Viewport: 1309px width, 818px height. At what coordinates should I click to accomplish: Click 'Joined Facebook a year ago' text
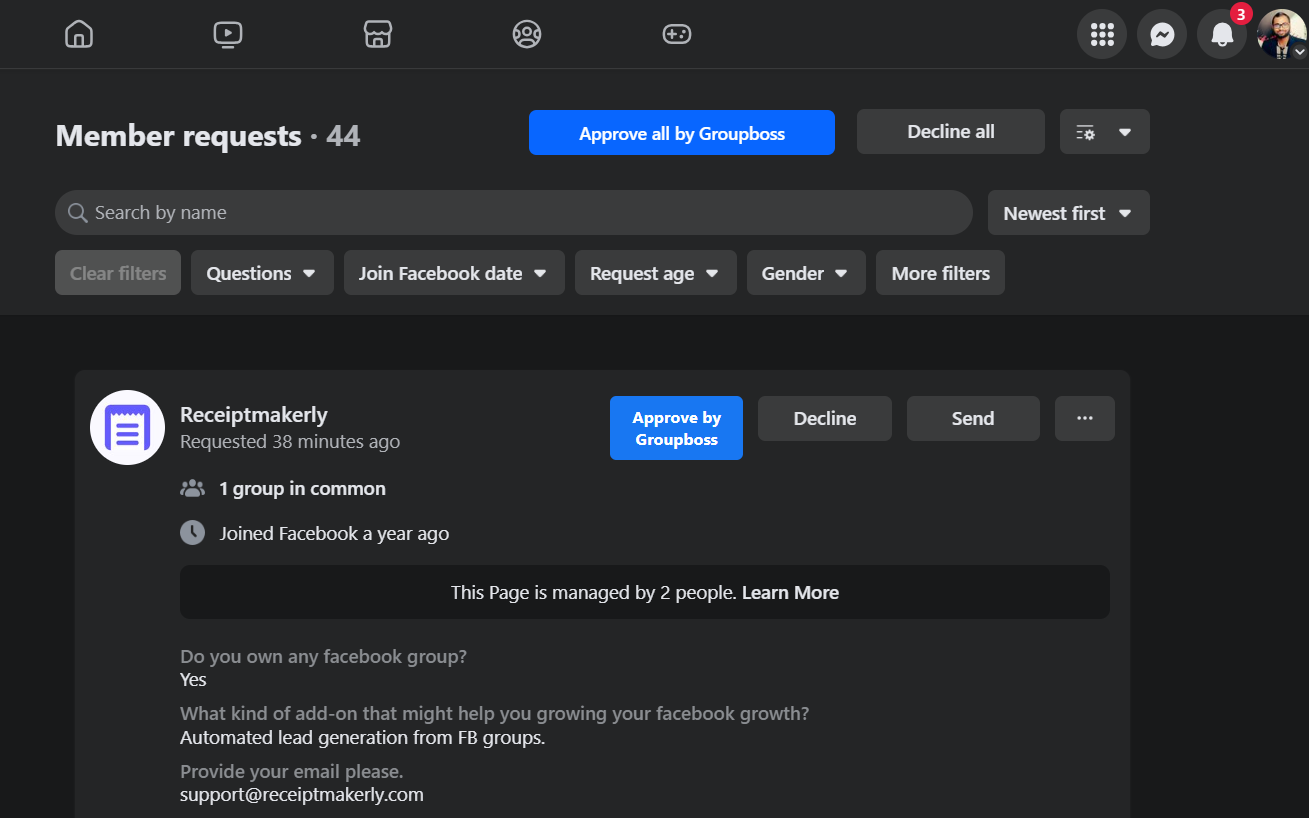coord(334,534)
